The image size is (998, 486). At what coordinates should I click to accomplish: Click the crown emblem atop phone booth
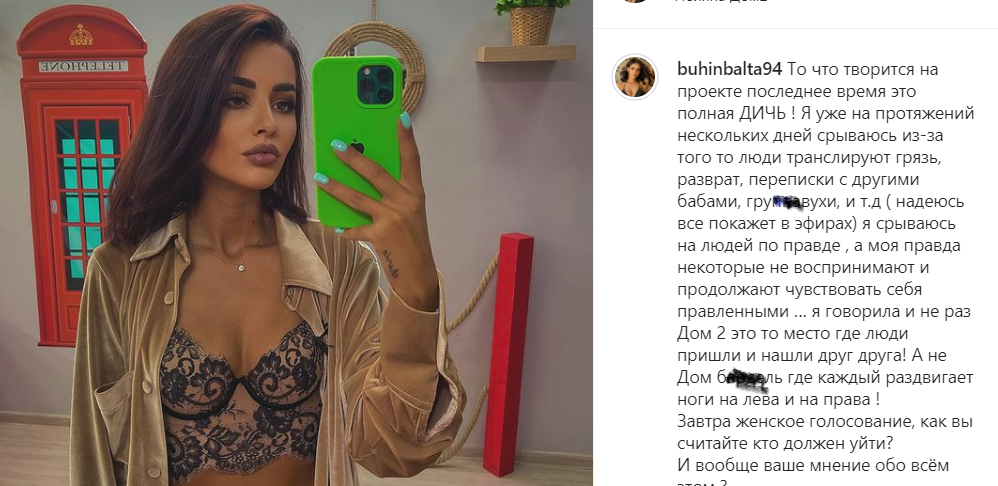click(x=81, y=34)
